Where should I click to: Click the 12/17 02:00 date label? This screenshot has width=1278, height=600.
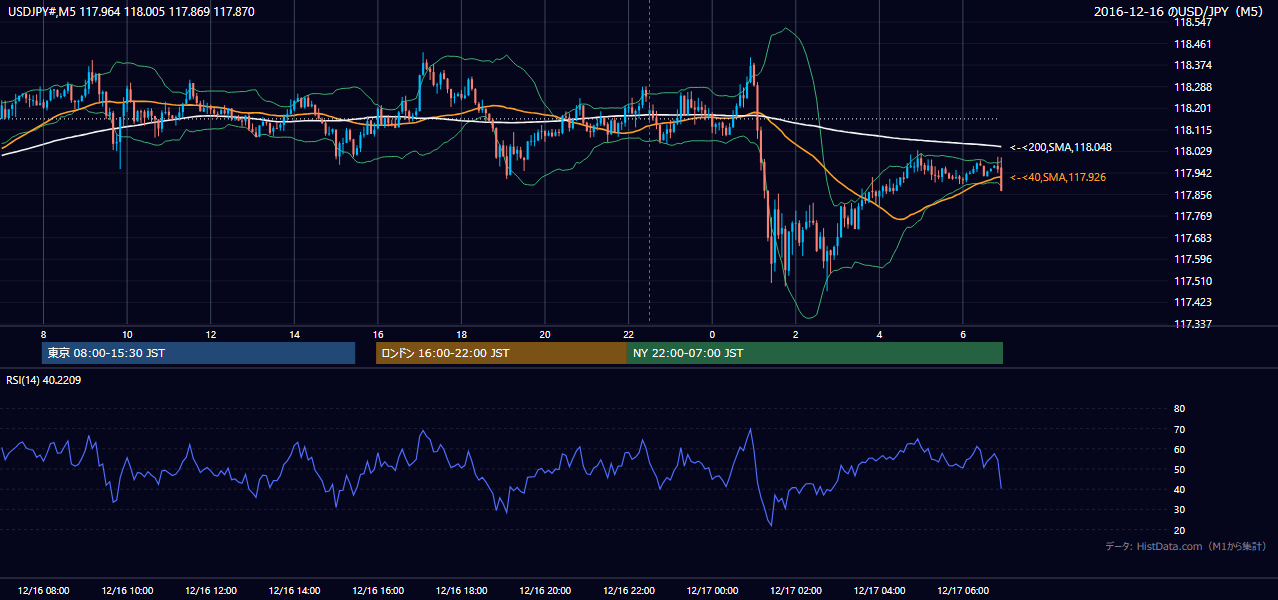[796, 591]
